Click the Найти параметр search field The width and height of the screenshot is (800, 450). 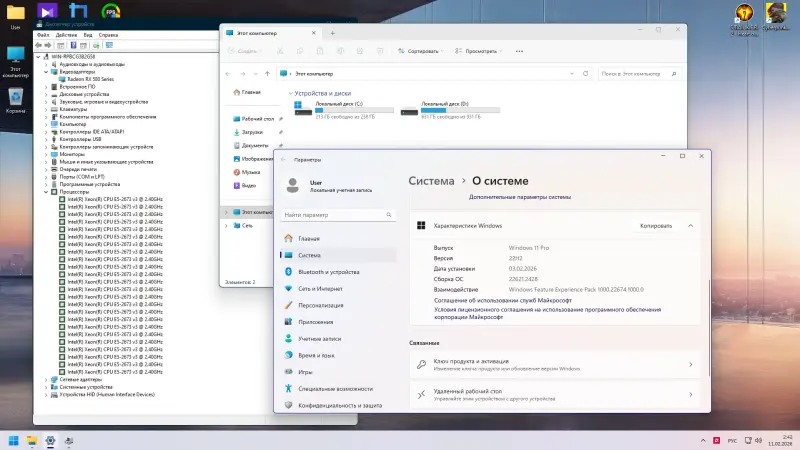coord(335,215)
